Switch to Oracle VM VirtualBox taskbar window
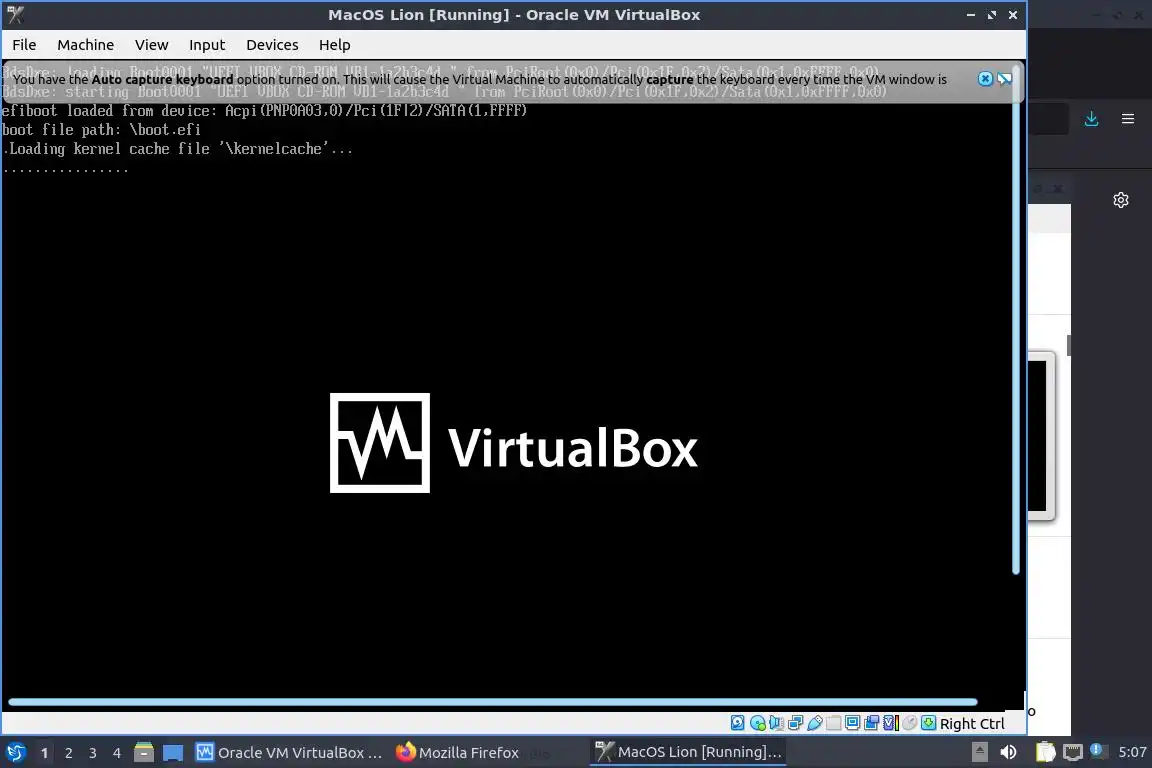This screenshot has height=768, width=1152. (289, 753)
